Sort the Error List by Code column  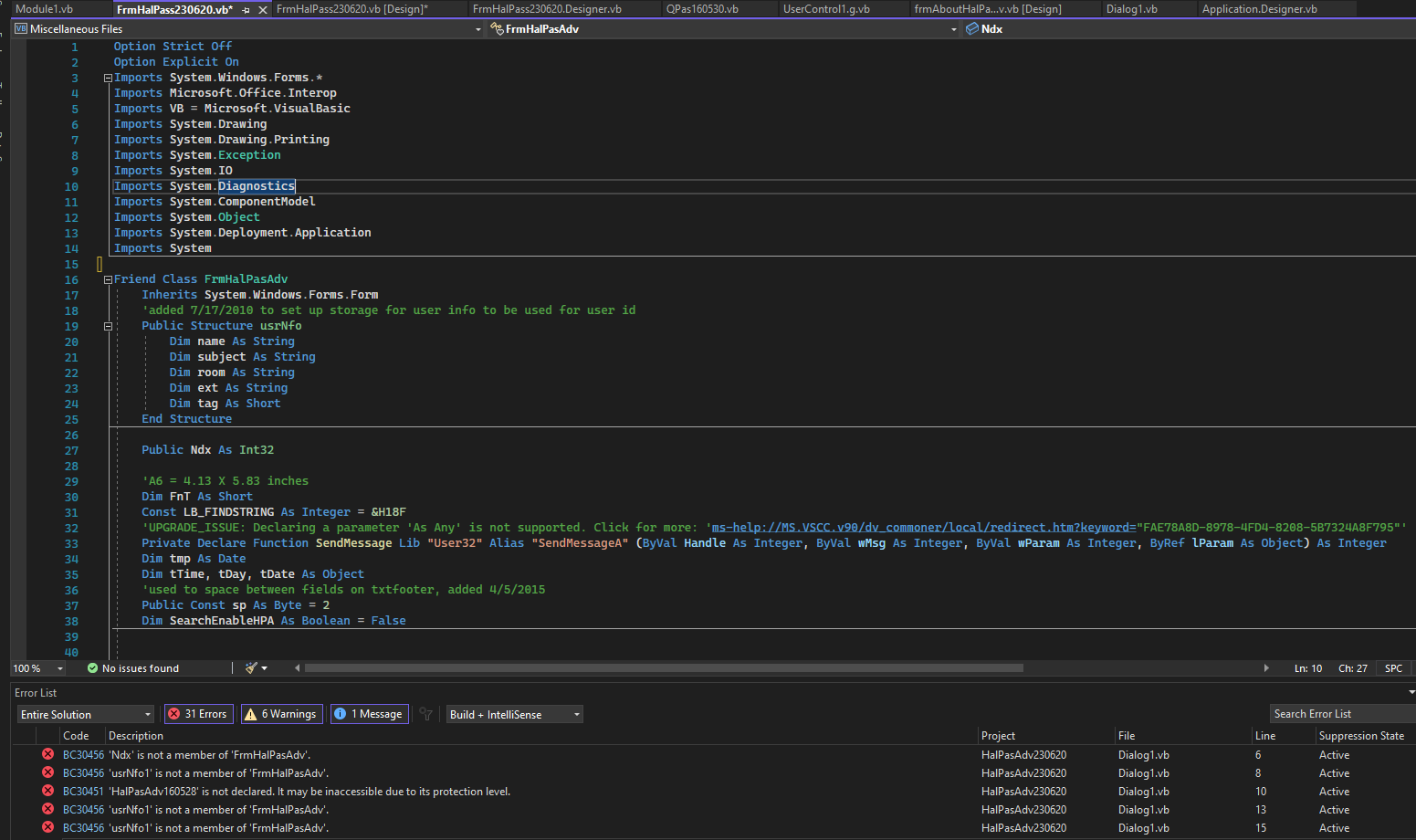(76, 736)
